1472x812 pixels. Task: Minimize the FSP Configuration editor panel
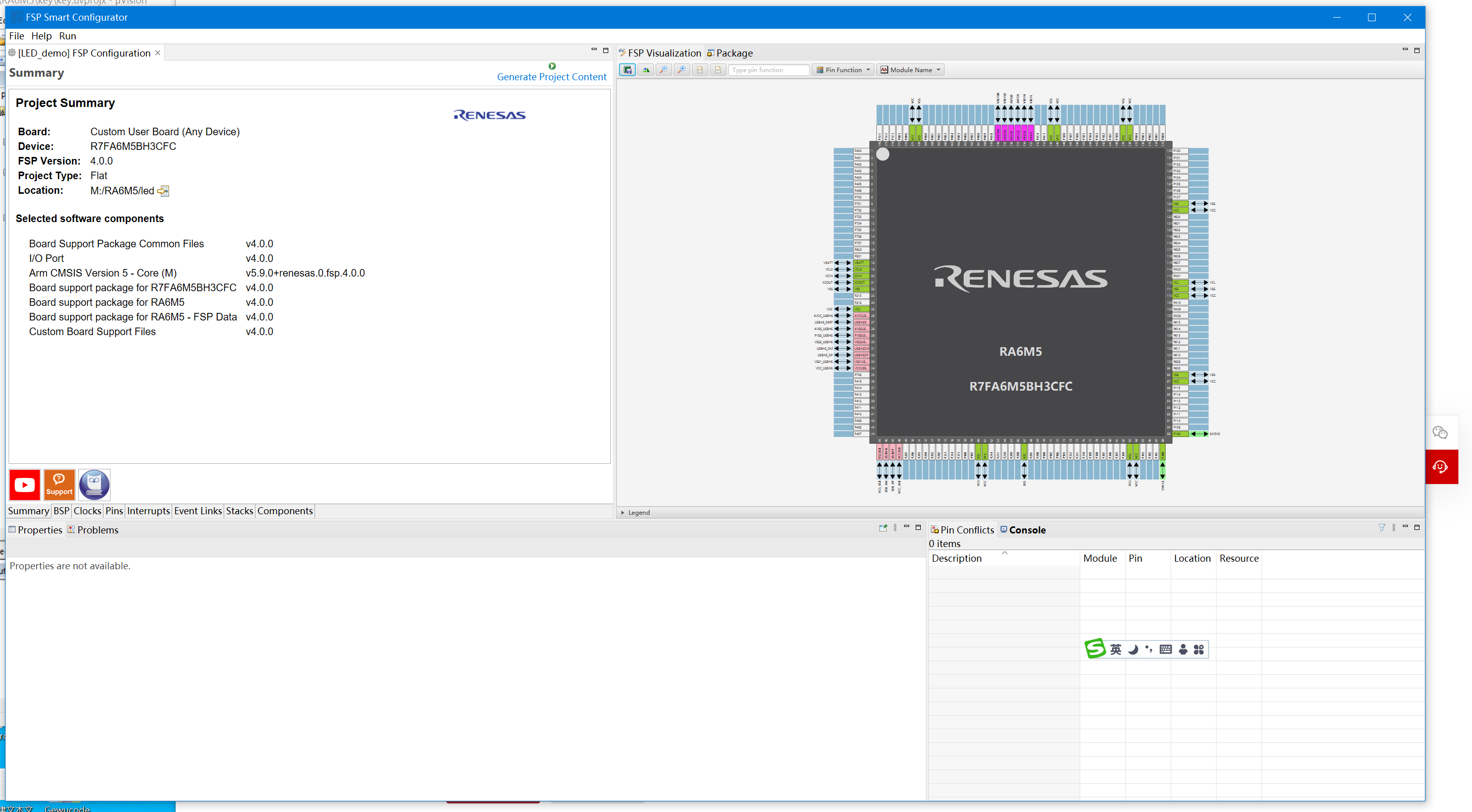pos(594,50)
